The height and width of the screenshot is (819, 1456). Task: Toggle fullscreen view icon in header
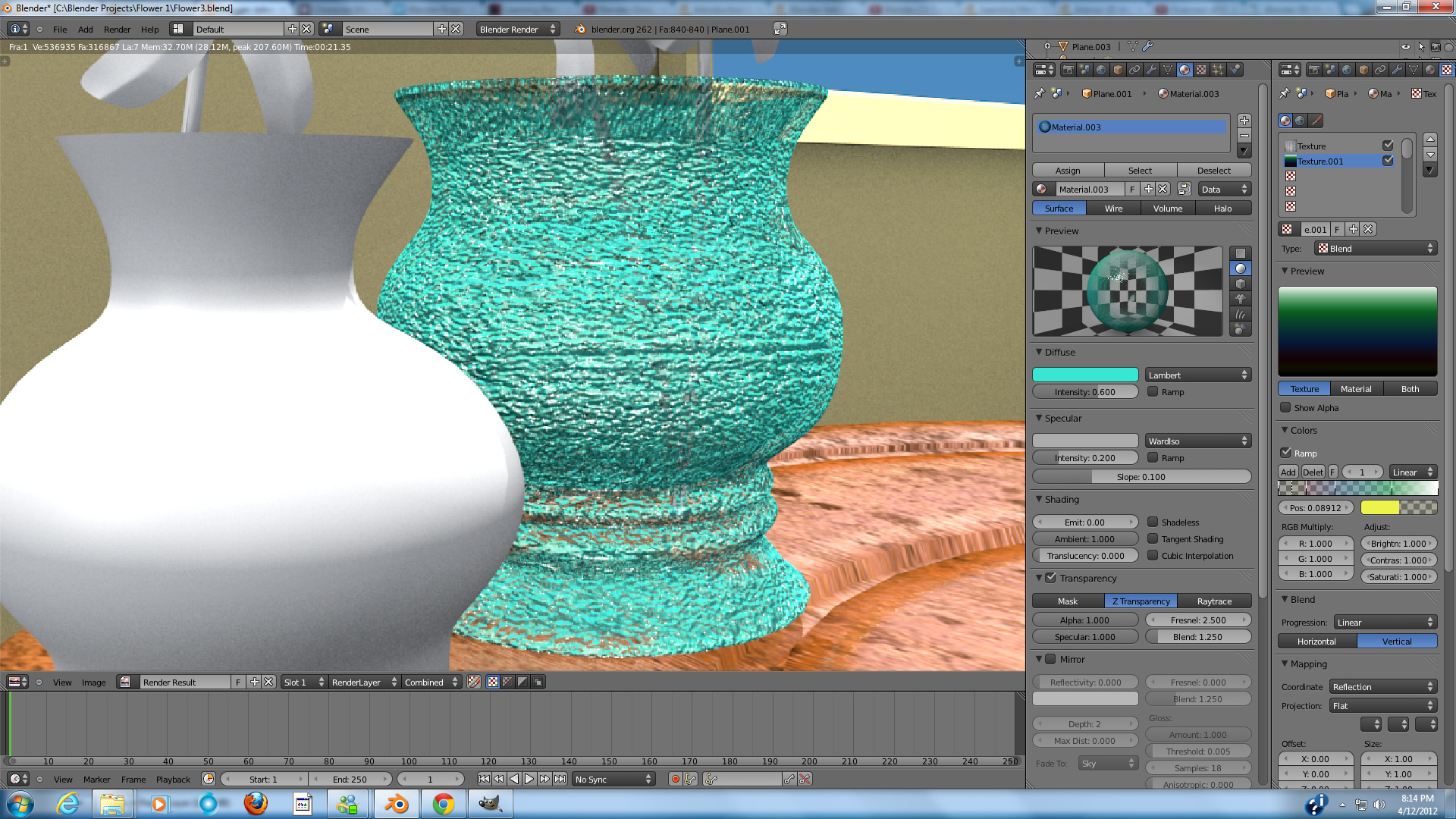[780, 29]
